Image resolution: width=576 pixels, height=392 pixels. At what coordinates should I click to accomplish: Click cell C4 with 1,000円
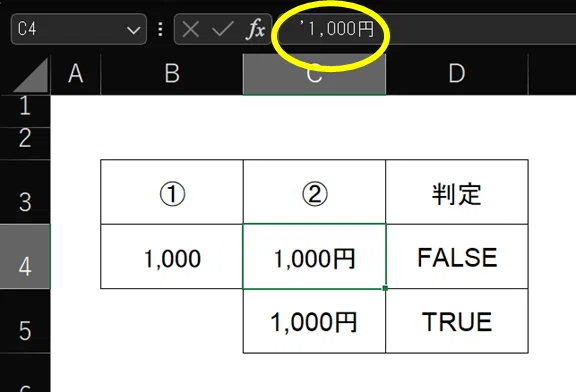click(314, 256)
